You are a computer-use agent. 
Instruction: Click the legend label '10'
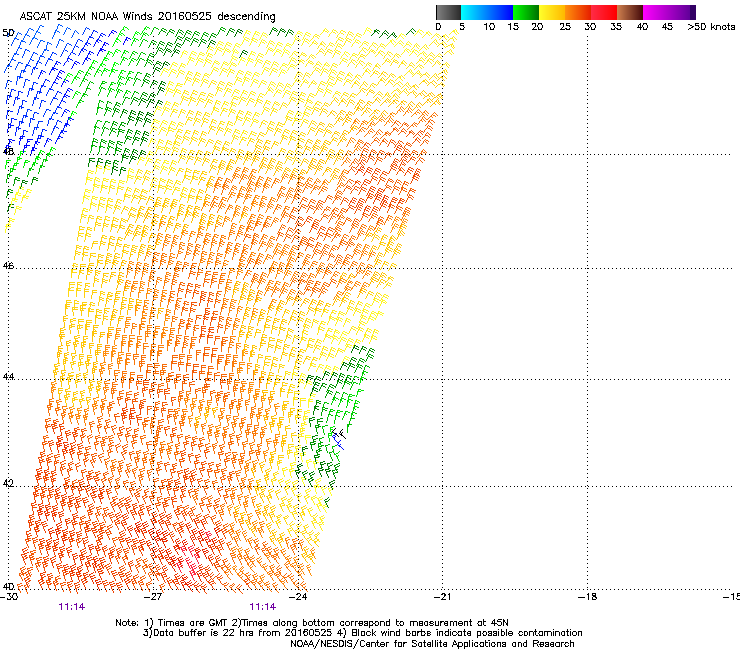pos(489,27)
